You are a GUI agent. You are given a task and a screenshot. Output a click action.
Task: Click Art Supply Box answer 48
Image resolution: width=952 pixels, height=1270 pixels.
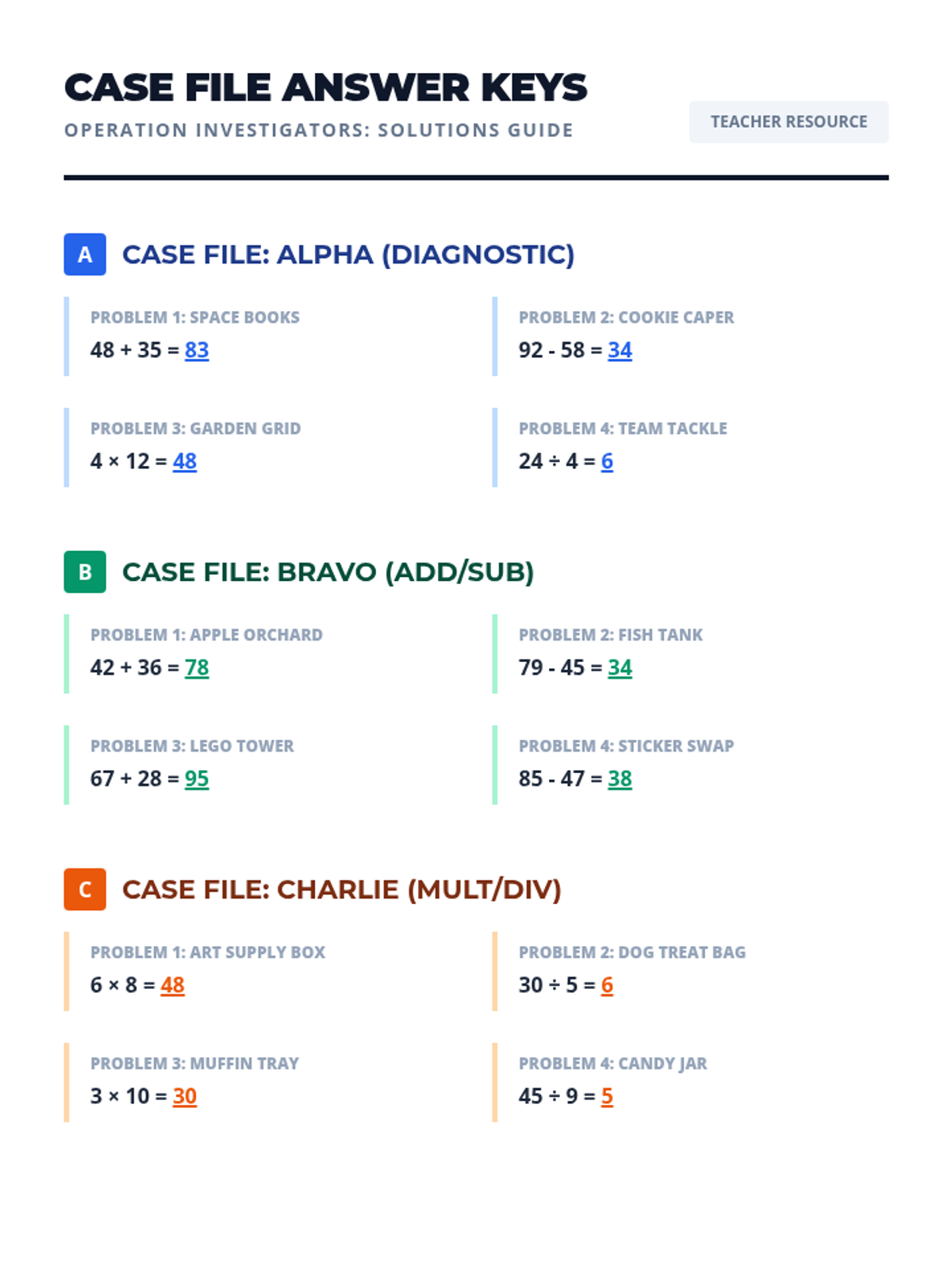click(x=172, y=985)
